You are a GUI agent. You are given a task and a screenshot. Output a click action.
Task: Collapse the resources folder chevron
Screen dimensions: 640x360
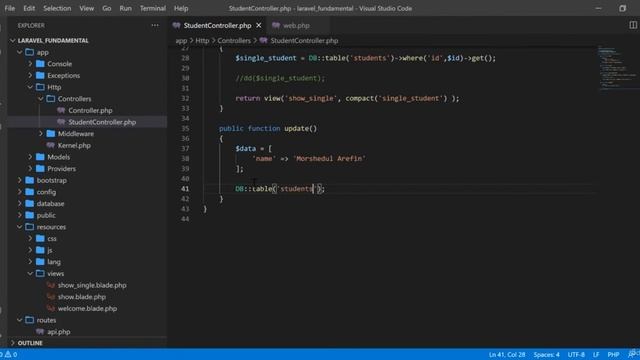[20, 227]
